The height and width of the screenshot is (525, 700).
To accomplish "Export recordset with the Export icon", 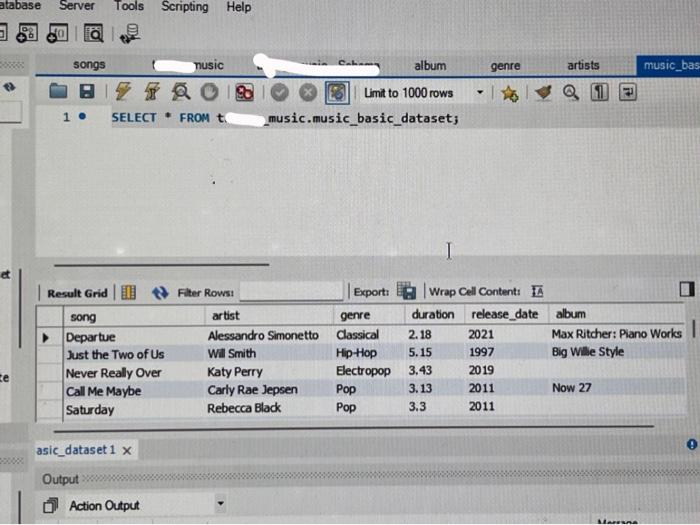I will click(x=406, y=291).
